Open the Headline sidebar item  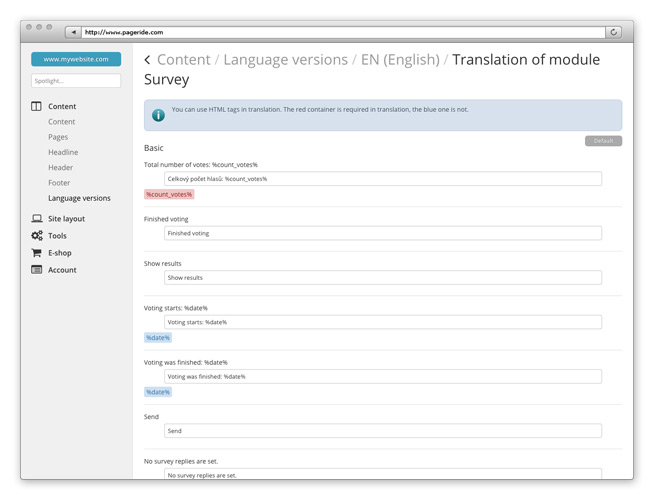pos(62,152)
